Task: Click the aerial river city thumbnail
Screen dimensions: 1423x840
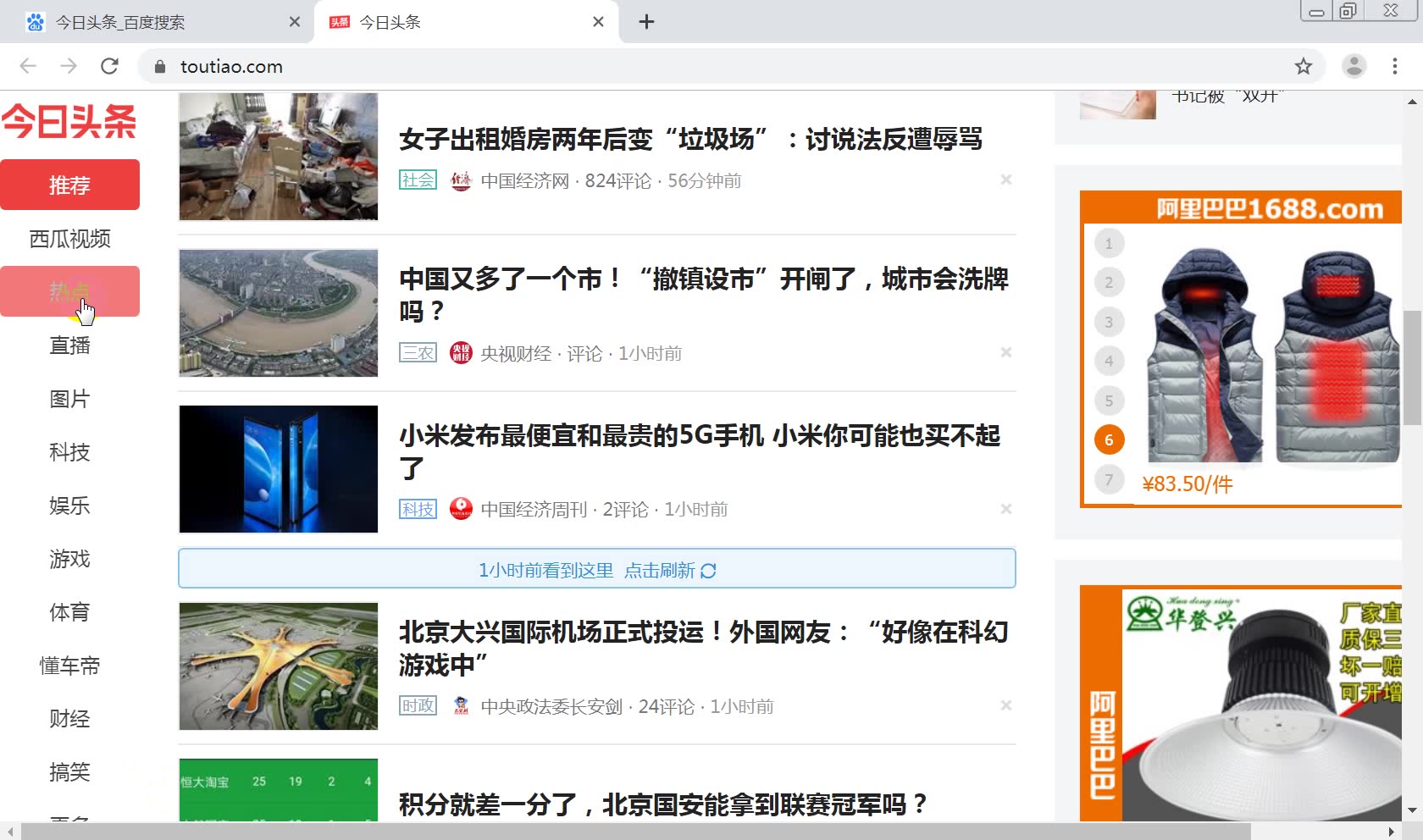Action: 279,313
